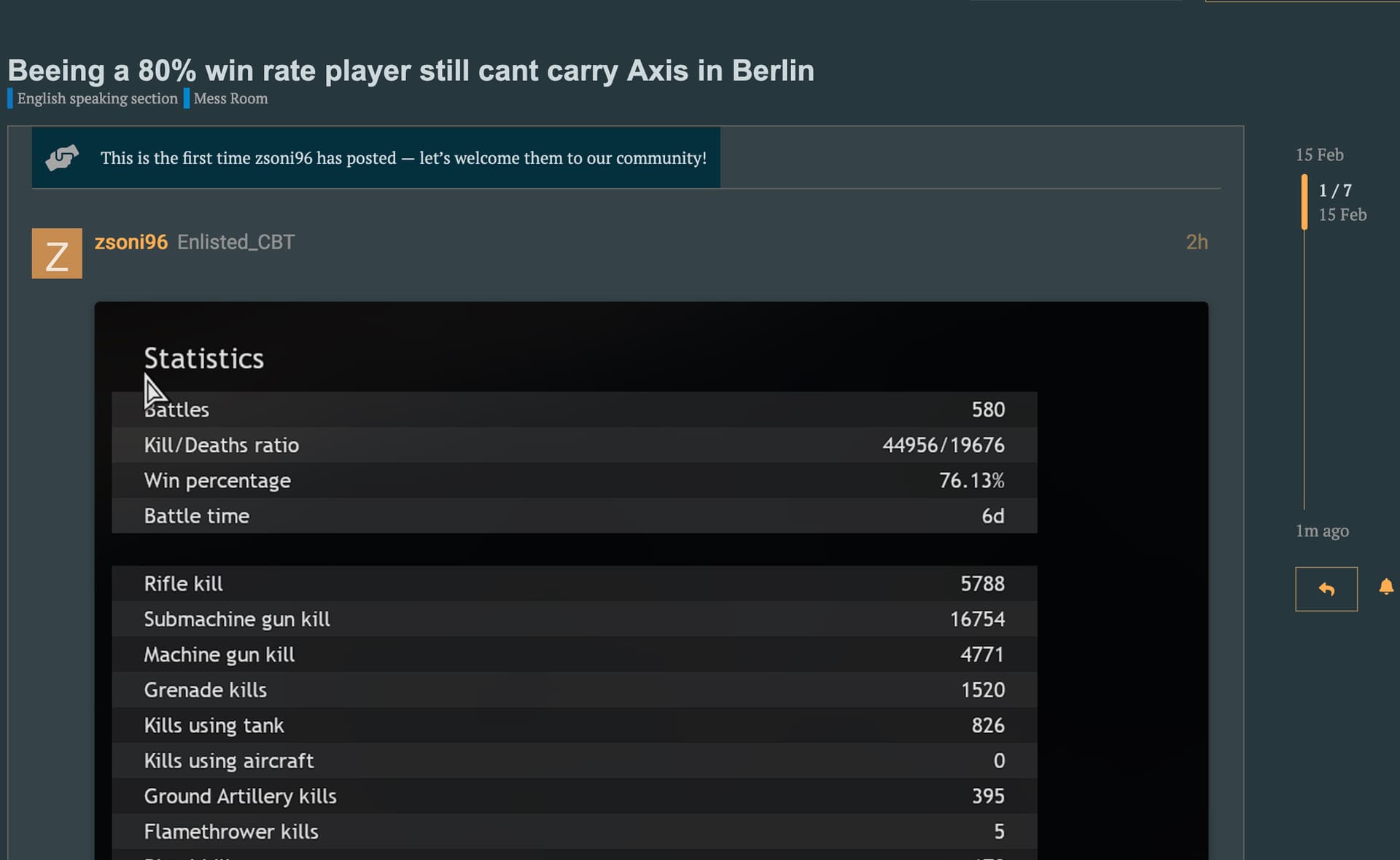Image resolution: width=1400 pixels, height=860 pixels.
Task: Click blue badge beside Mess Room
Action: [x=187, y=98]
